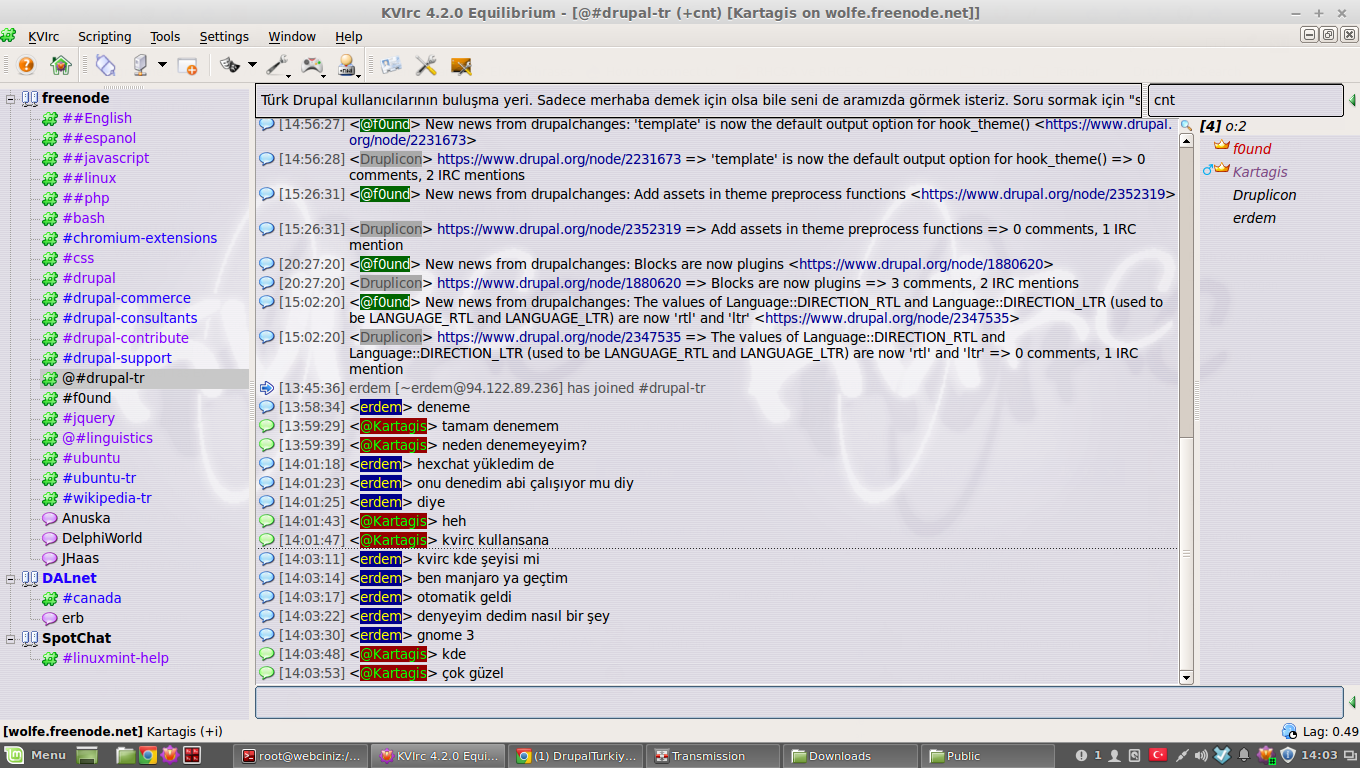Select the #wikipedia-tr channel
1360x768 pixels.
107,498
